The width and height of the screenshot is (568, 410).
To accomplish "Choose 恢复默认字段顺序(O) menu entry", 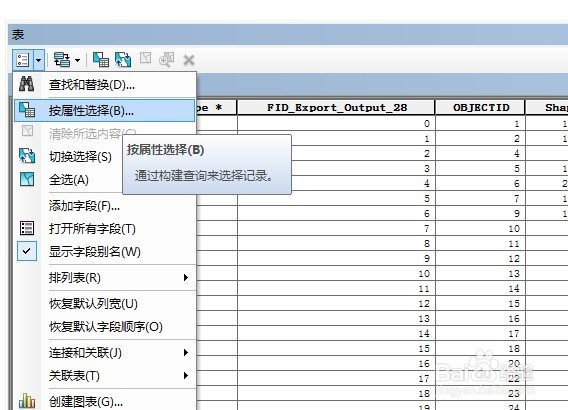I will [105, 327].
